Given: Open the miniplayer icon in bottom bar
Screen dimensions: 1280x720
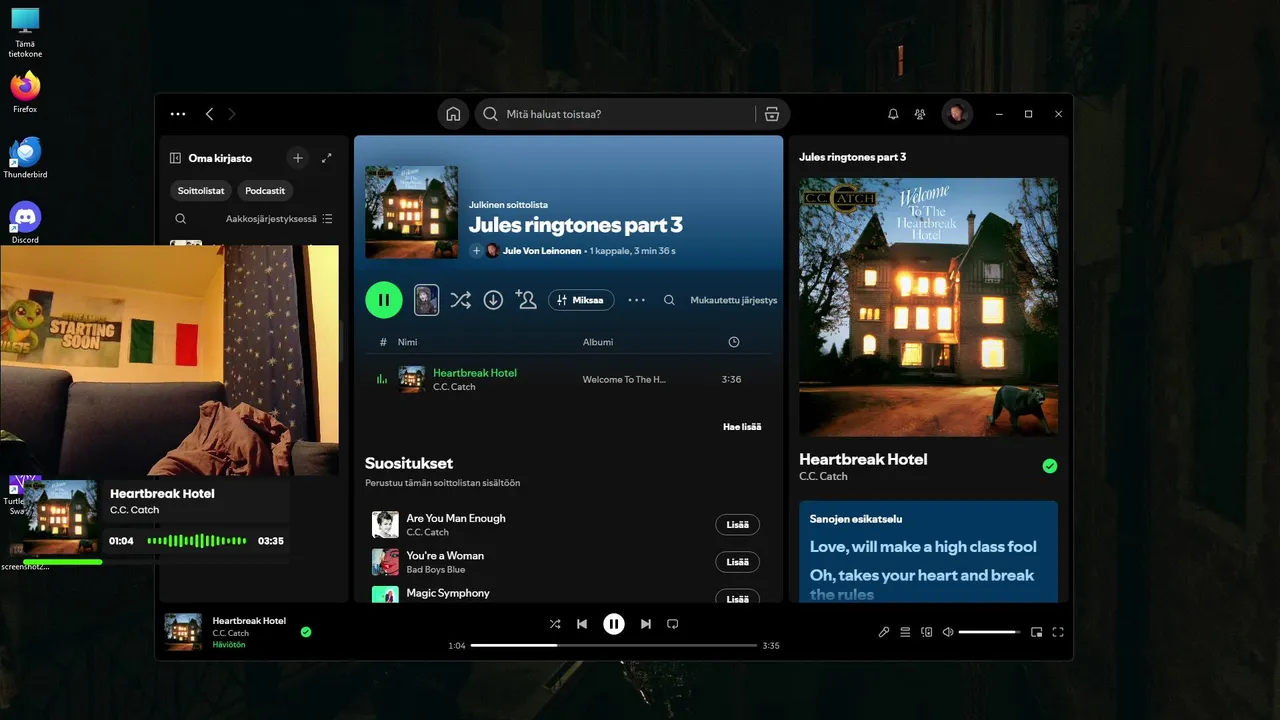Looking at the screenshot, I should [x=1037, y=632].
